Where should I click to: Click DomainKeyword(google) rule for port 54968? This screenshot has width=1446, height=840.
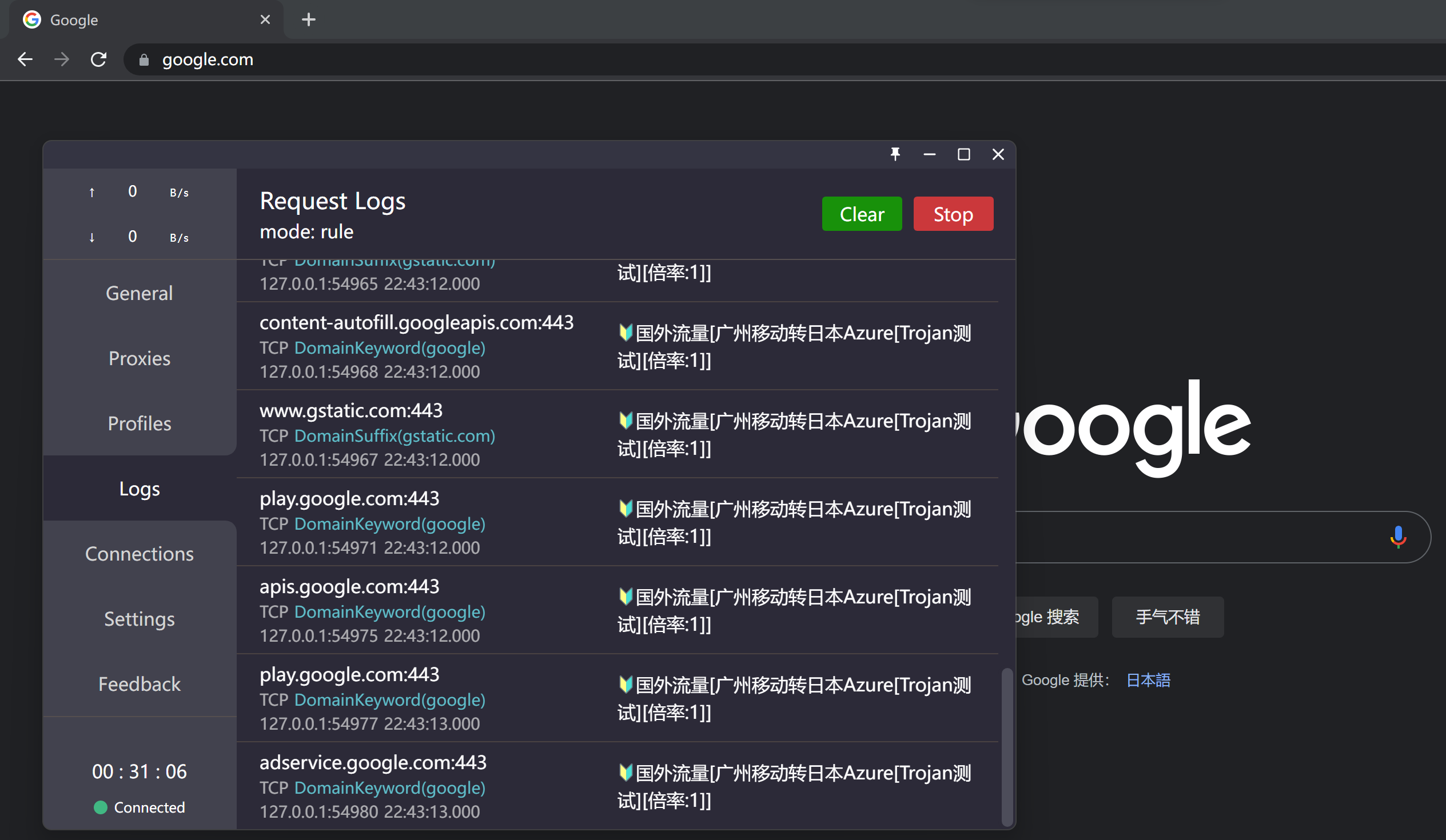click(x=389, y=347)
